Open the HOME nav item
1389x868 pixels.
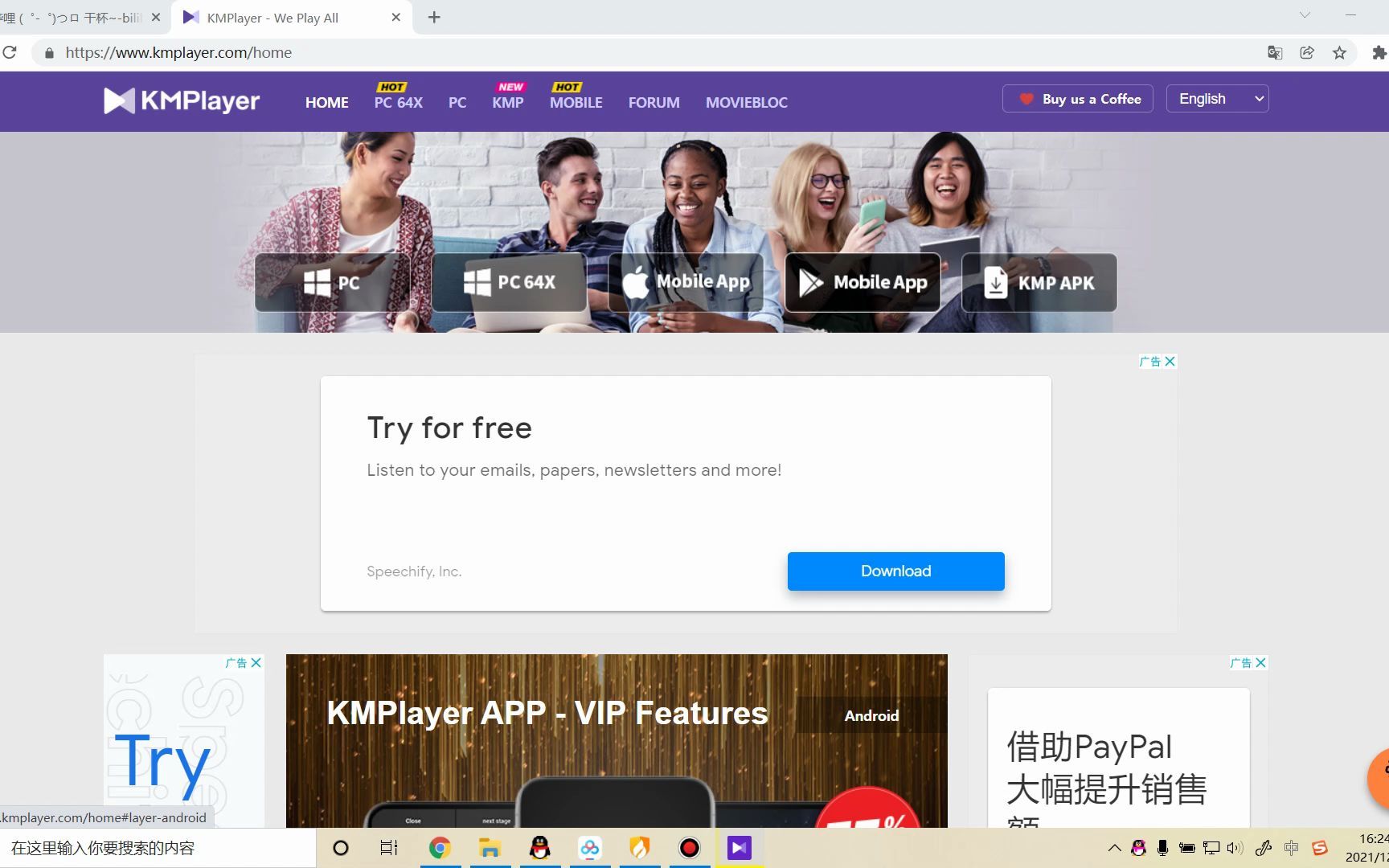tap(326, 102)
